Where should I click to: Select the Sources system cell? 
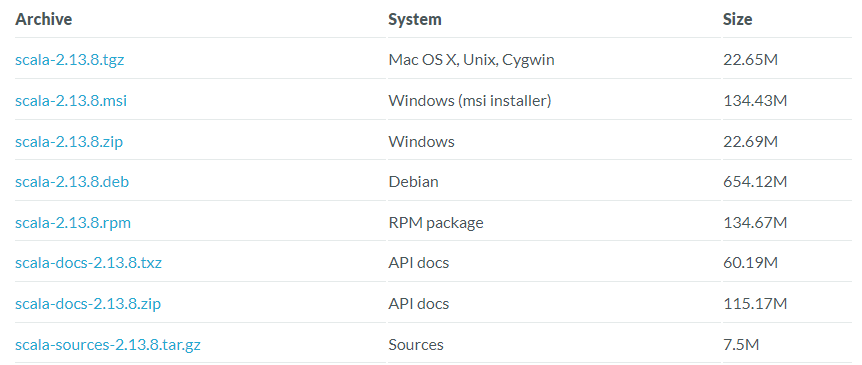tap(416, 345)
